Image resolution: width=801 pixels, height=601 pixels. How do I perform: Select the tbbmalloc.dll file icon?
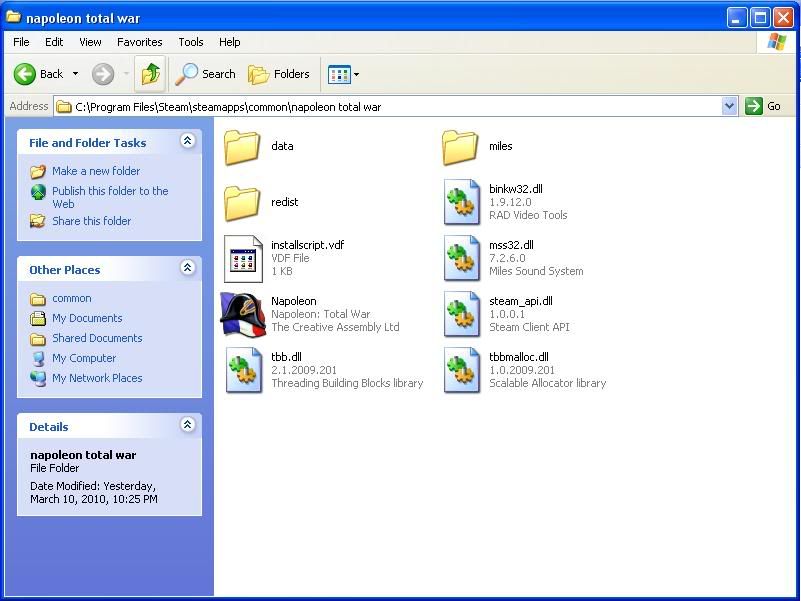(x=462, y=370)
